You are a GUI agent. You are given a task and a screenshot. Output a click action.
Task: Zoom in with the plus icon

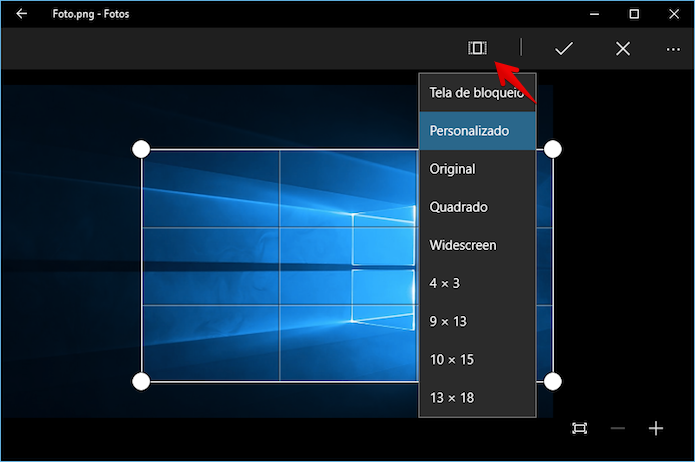point(656,428)
